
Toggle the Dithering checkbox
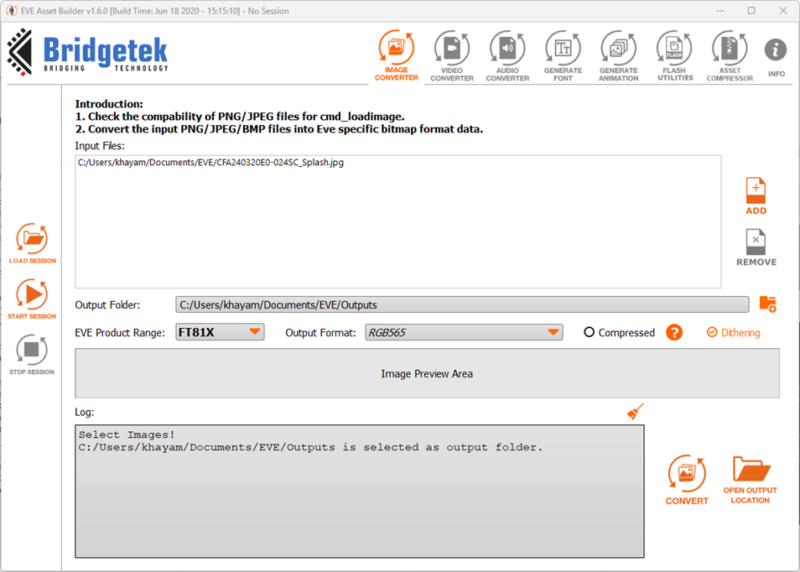click(x=712, y=332)
